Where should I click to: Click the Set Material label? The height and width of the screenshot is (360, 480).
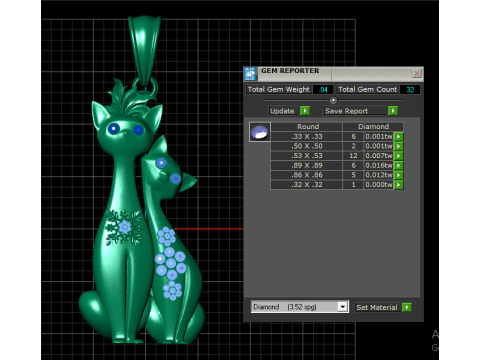(x=377, y=307)
